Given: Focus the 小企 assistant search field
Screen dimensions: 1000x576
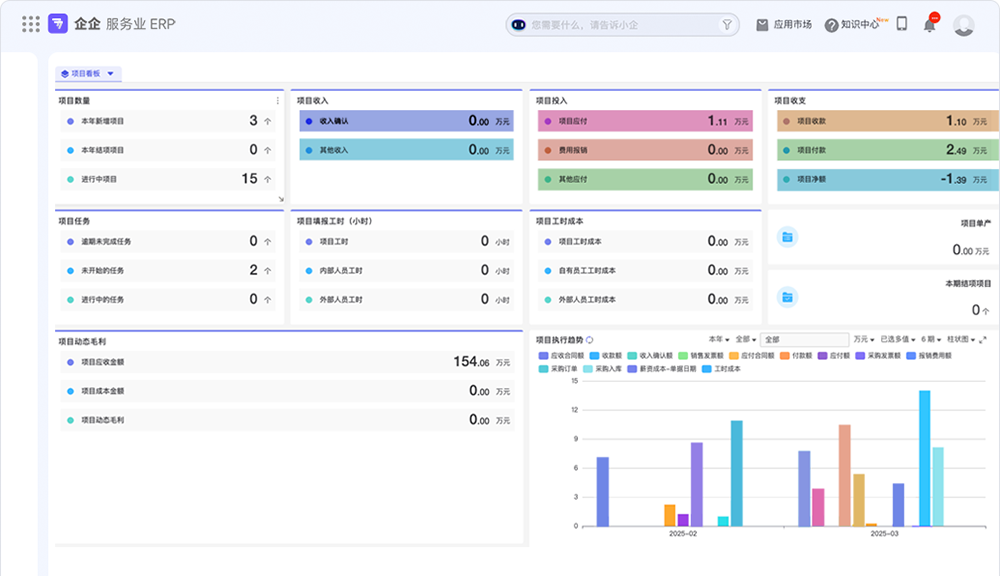Looking at the screenshot, I should [x=622, y=25].
